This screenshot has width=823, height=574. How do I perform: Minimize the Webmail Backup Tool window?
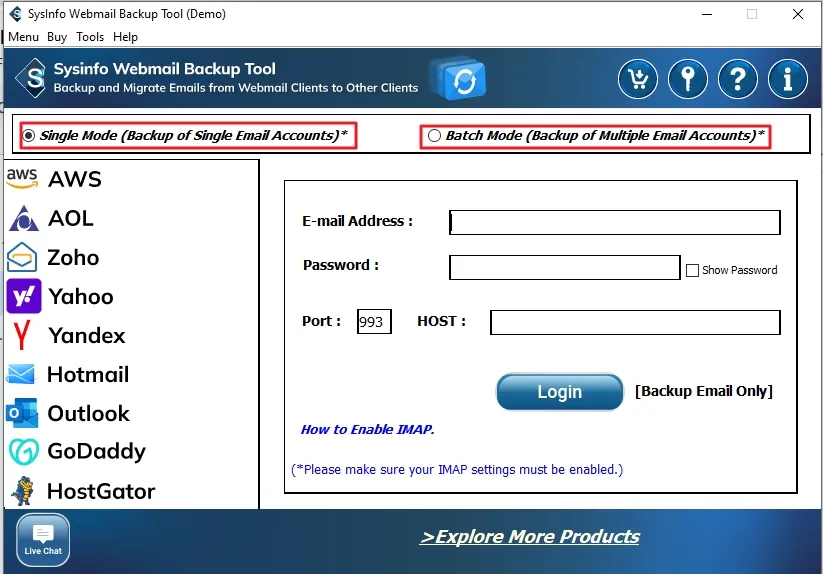707,14
